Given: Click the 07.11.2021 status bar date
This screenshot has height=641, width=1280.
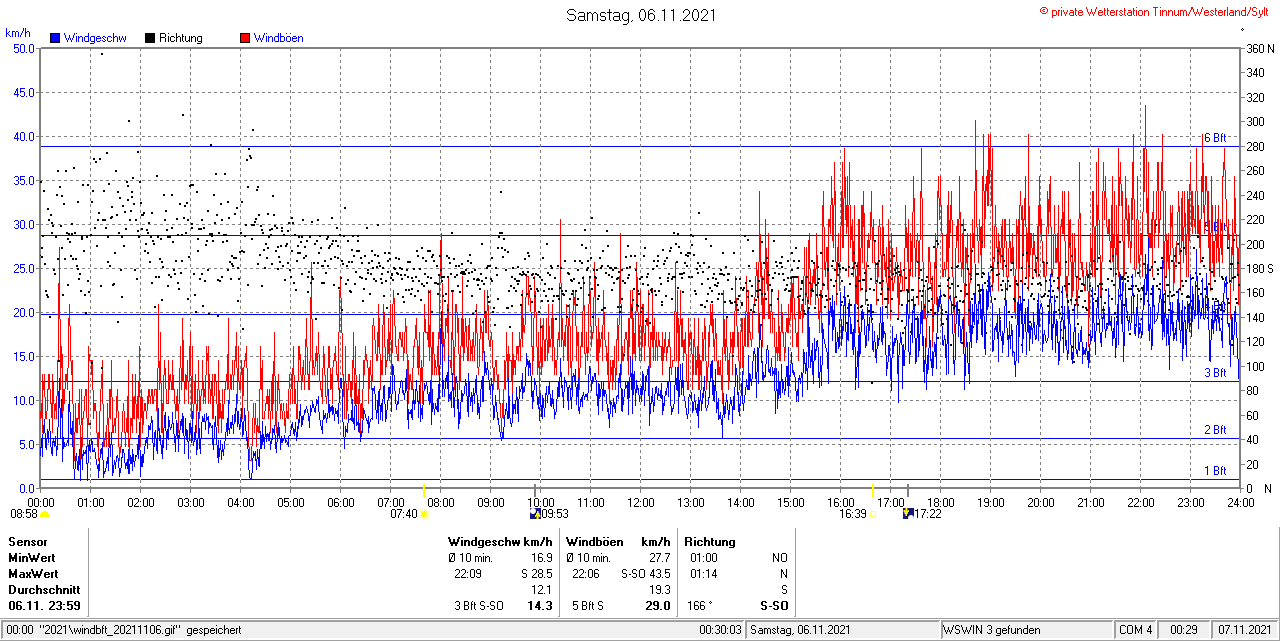Looking at the screenshot, I should (1244, 630).
